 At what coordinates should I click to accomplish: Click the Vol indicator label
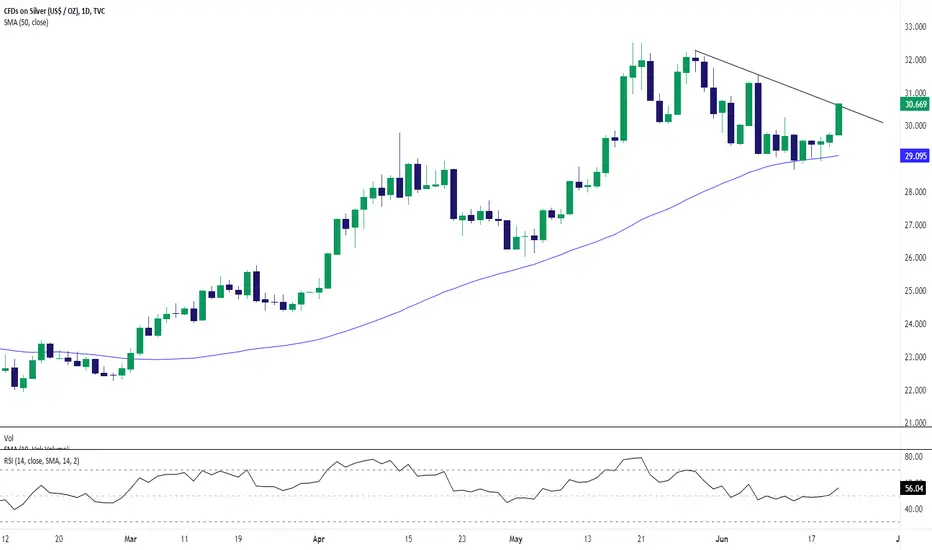8,438
